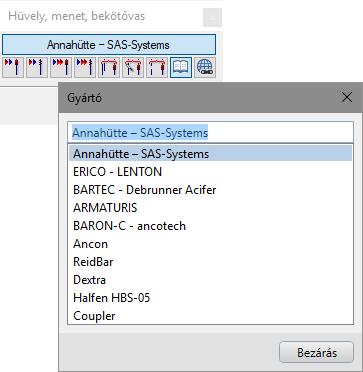
Task: Click the red bracket icon with cursor arrow
Action: 133,68
